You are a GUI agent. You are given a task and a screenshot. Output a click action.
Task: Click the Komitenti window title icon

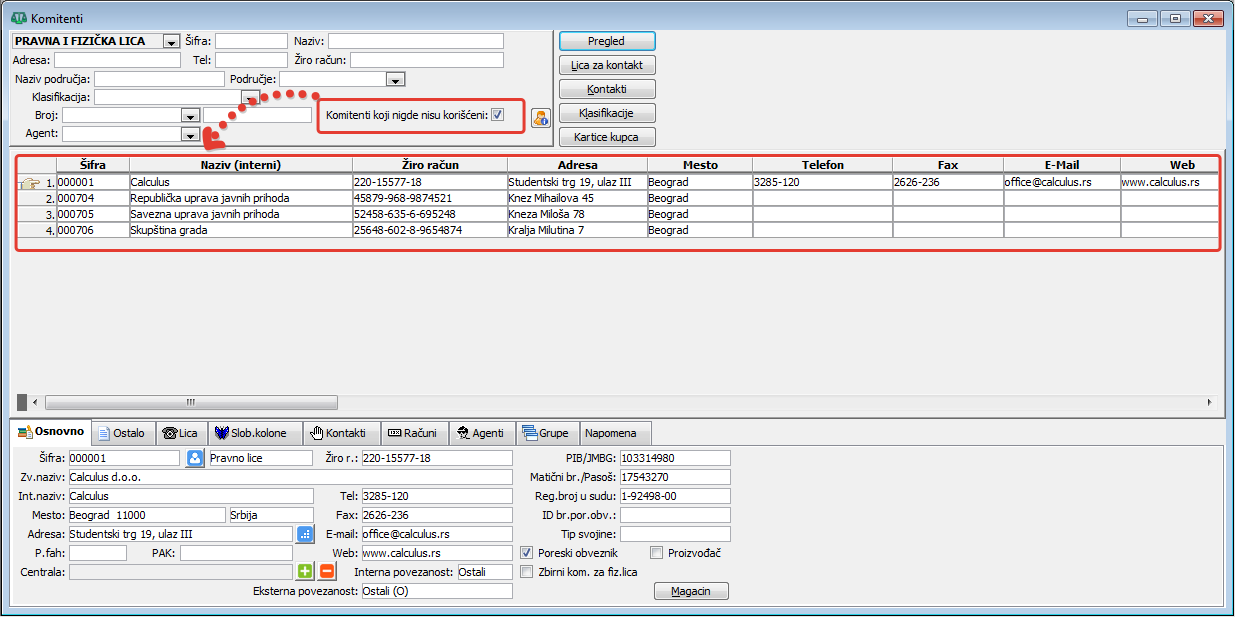18,18
